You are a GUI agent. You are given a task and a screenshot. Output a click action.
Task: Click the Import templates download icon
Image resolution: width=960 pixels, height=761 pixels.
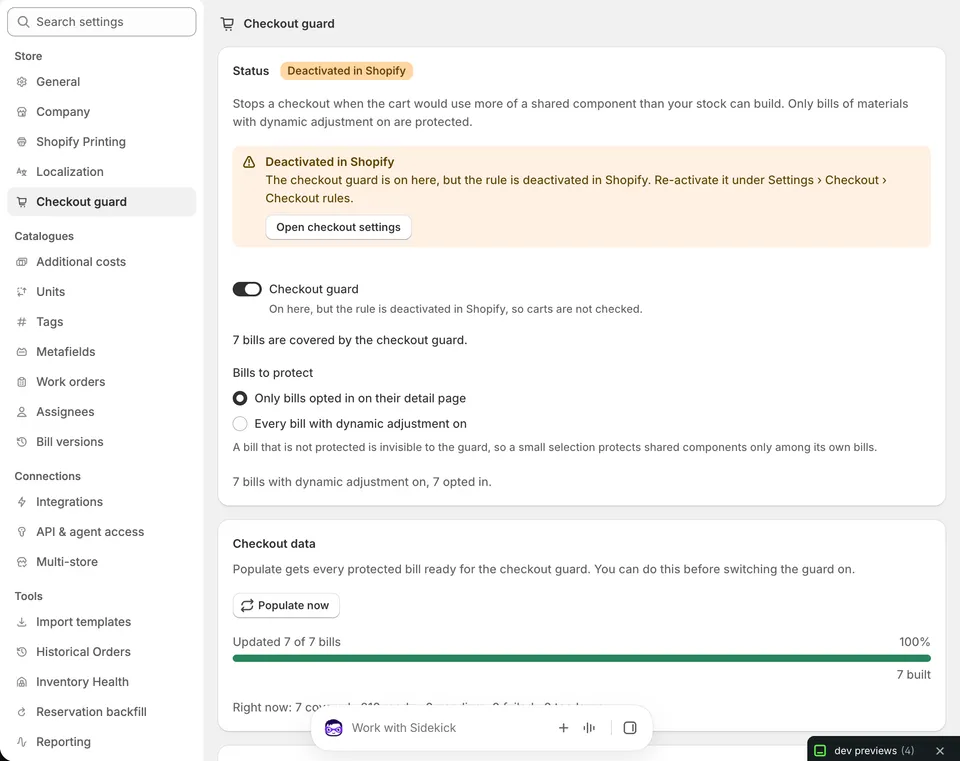(x=22, y=621)
